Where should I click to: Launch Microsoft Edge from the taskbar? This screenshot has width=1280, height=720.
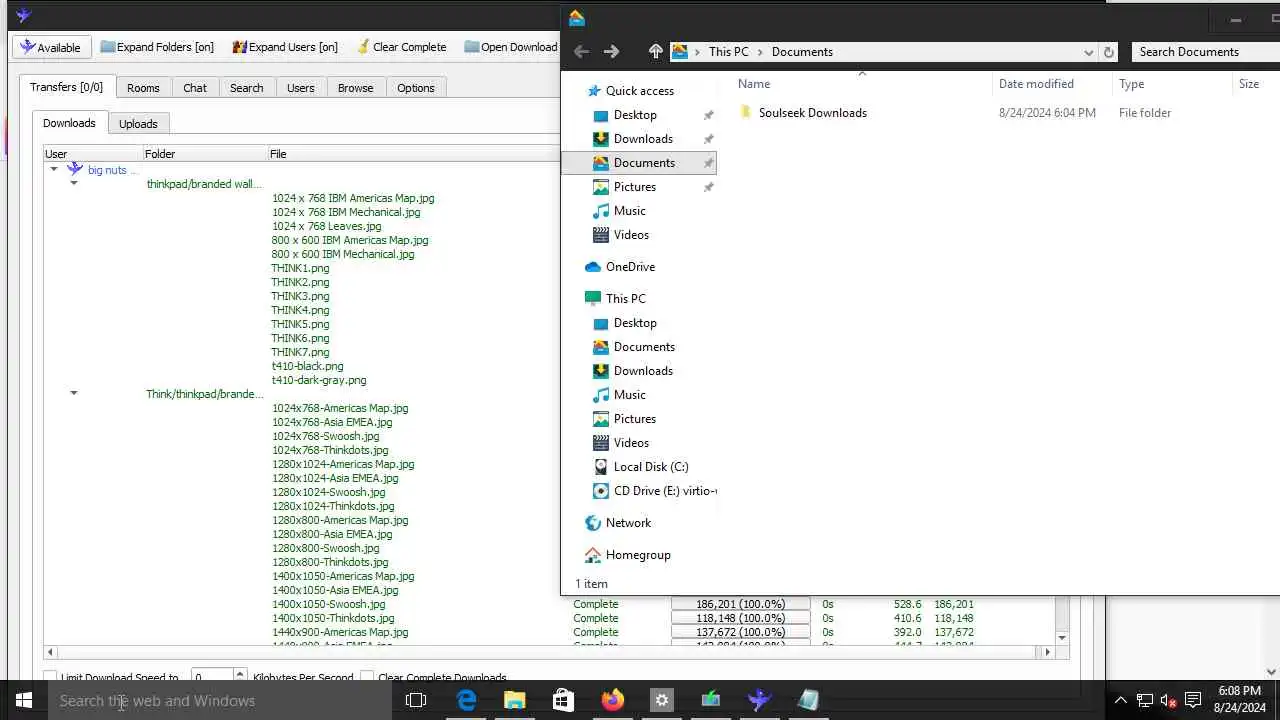[x=466, y=700]
